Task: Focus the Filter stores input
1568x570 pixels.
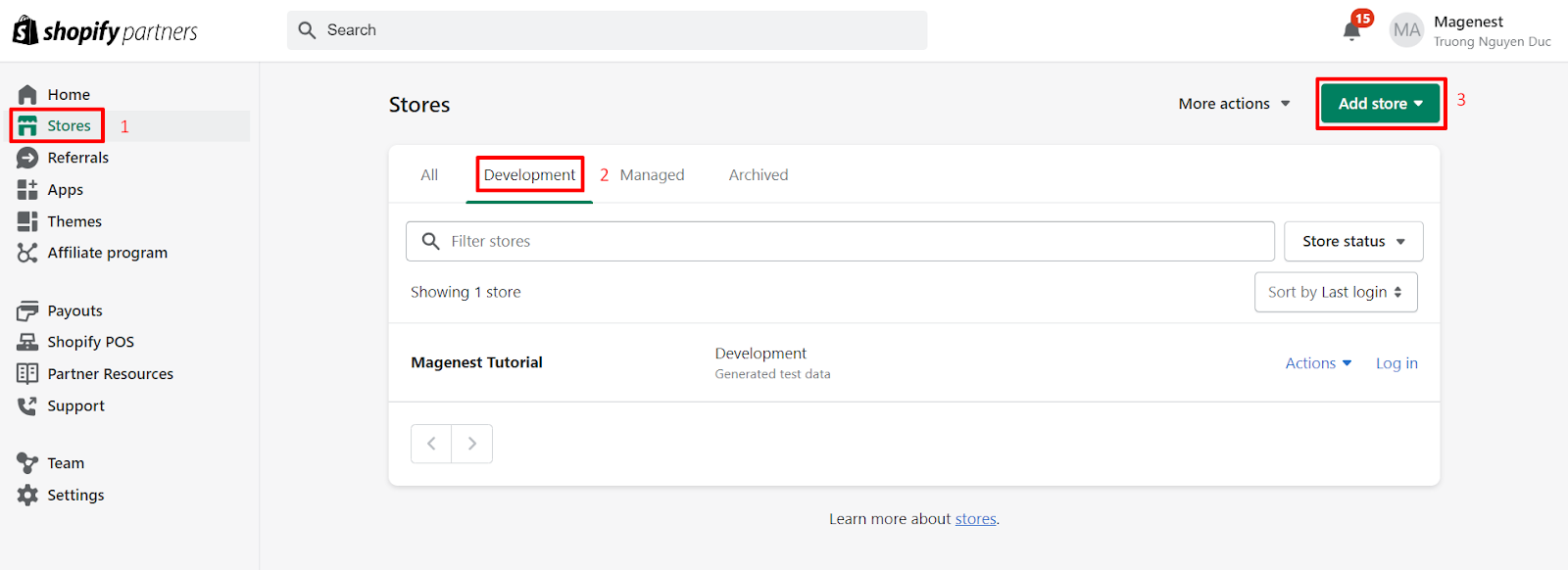Action: click(x=840, y=241)
